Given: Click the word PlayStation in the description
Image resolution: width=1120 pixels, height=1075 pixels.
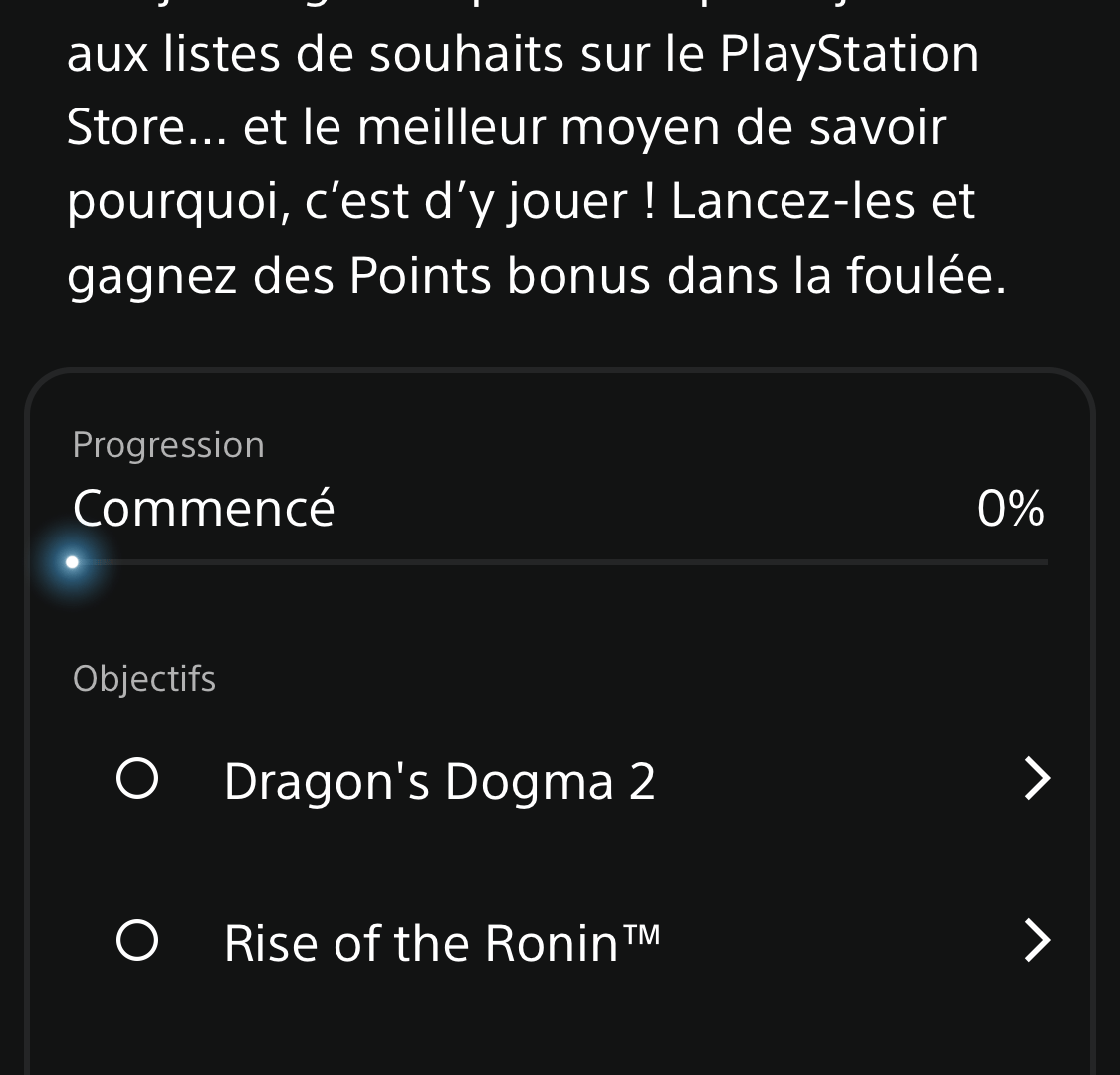Looking at the screenshot, I should tap(848, 55).
